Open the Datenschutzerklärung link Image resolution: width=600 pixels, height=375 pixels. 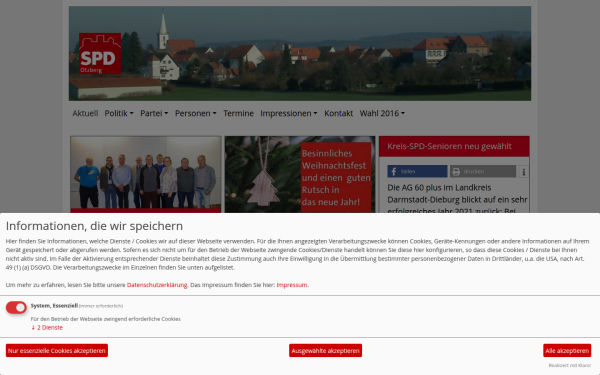[x=157, y=285]
